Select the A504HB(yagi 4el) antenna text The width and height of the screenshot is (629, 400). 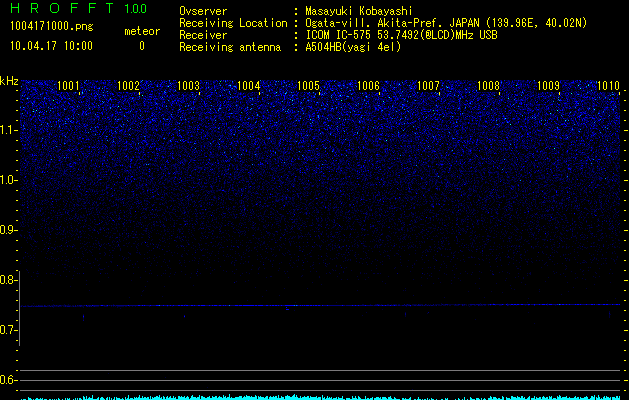[353, 47]
